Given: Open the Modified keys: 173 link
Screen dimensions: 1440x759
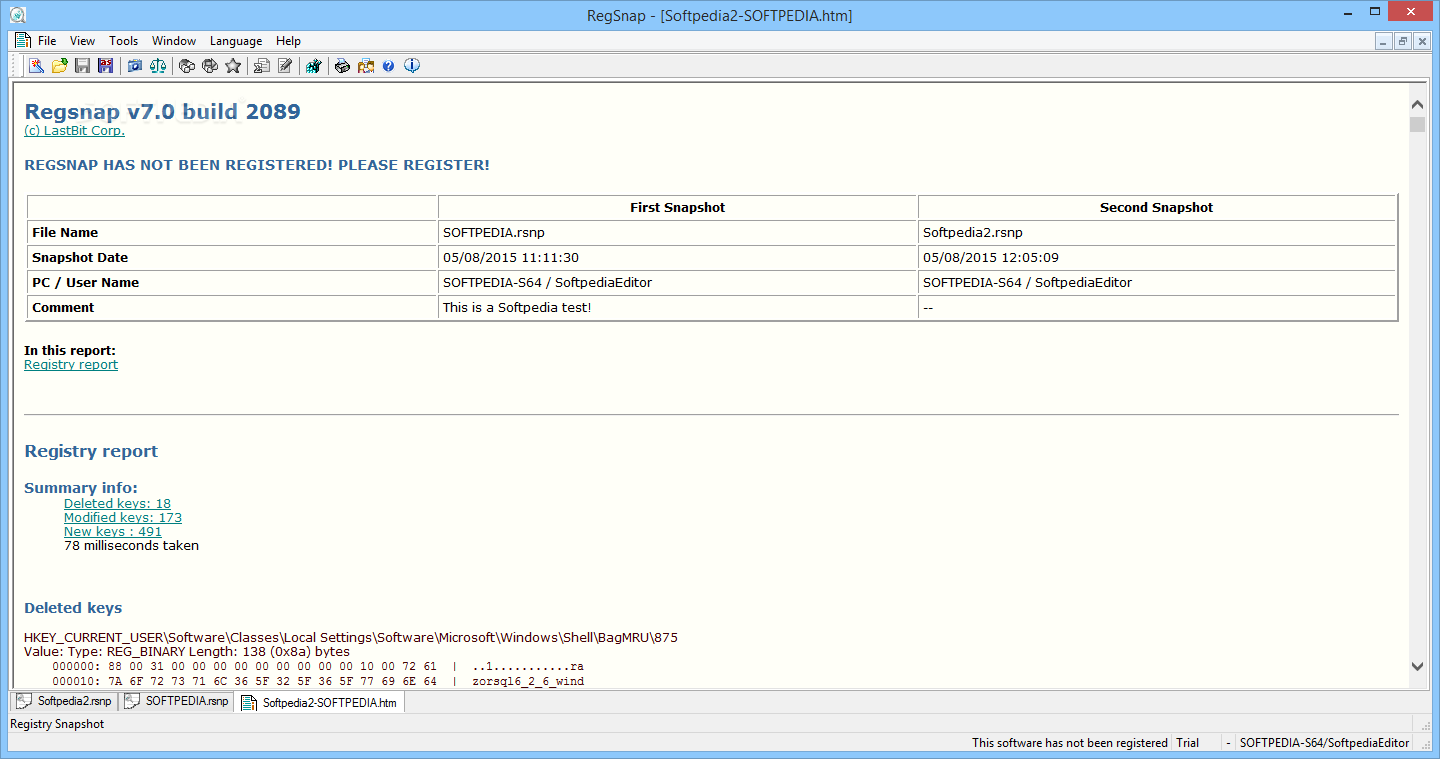Looking at the screenshot, I should [123, 518].
